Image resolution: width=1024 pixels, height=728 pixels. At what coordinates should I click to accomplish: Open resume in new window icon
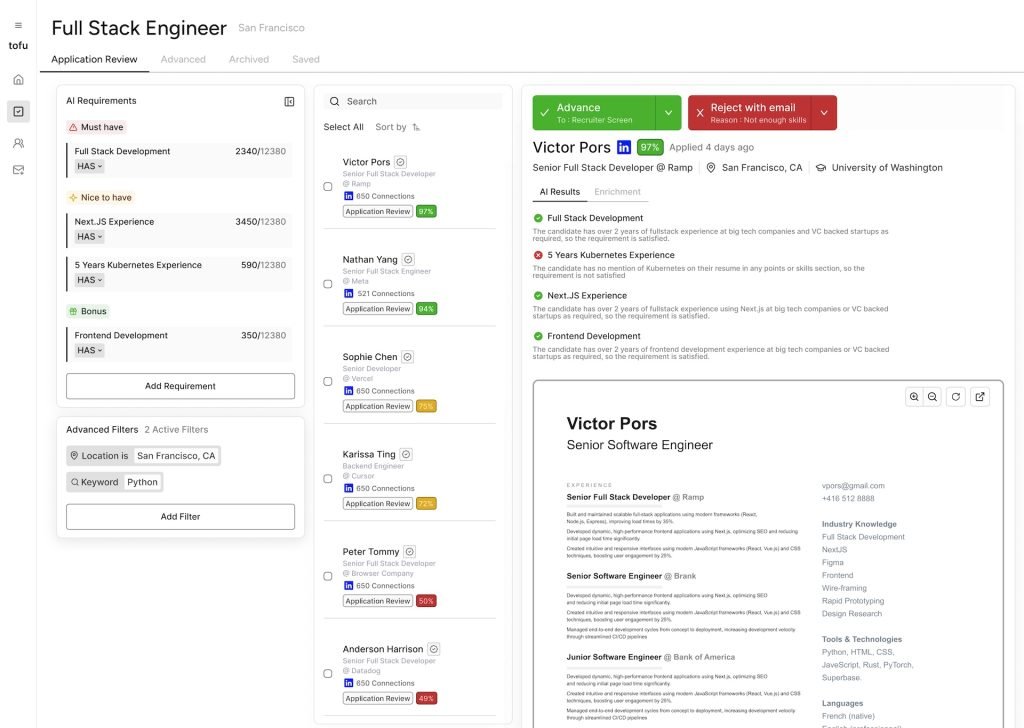point(980,397)
